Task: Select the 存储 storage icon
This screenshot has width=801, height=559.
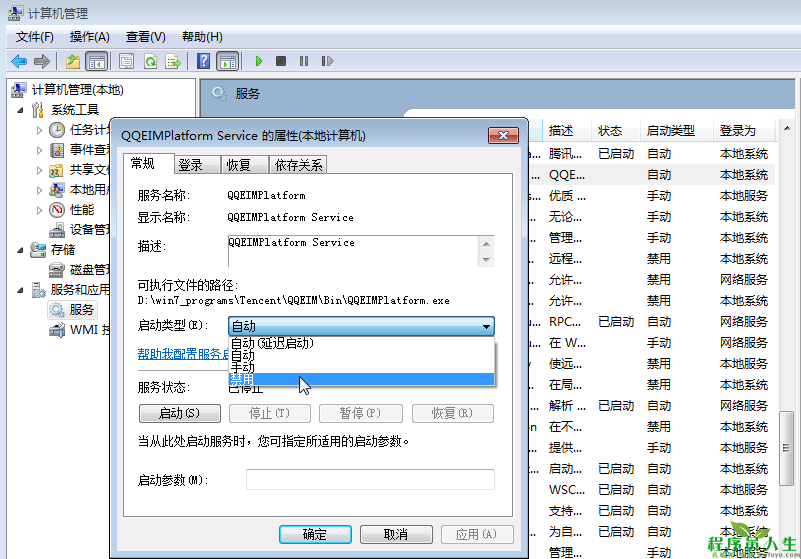Action: pos(38,250)
